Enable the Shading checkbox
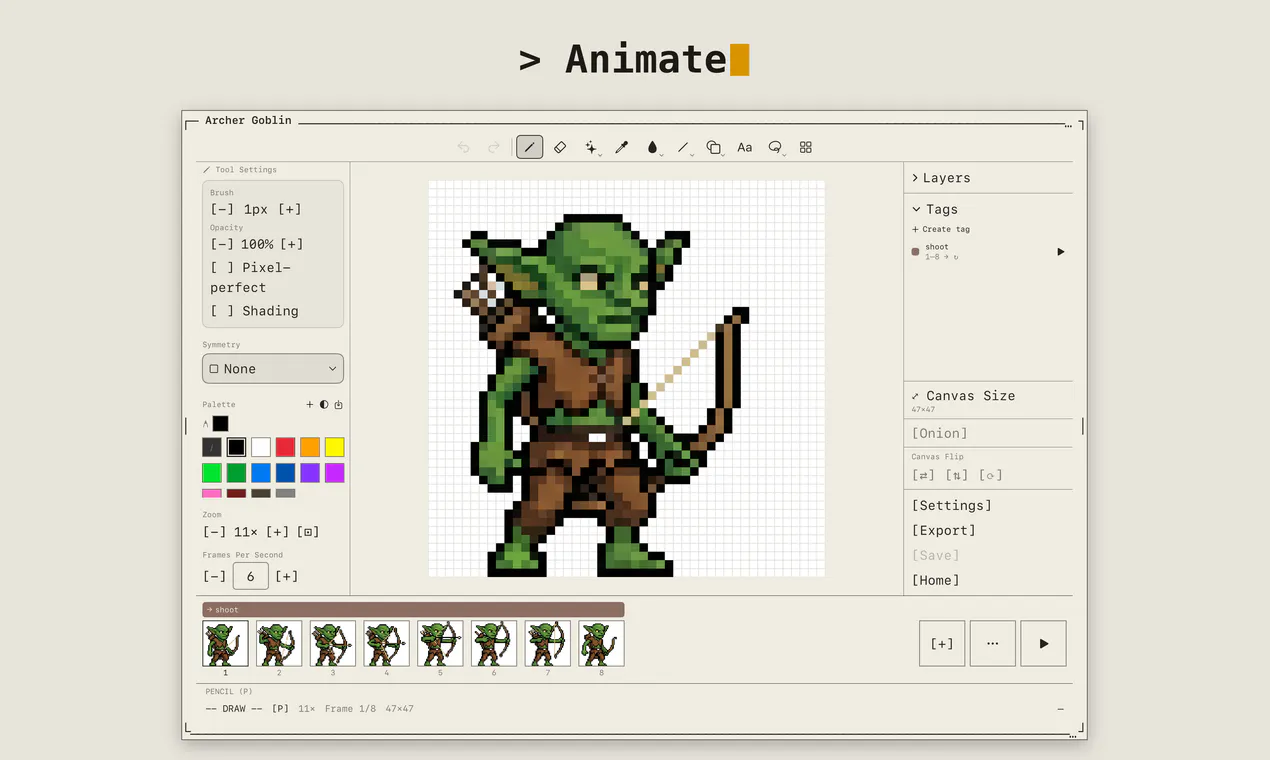This screenshot has width=1270, height=760. click(222, 311)
